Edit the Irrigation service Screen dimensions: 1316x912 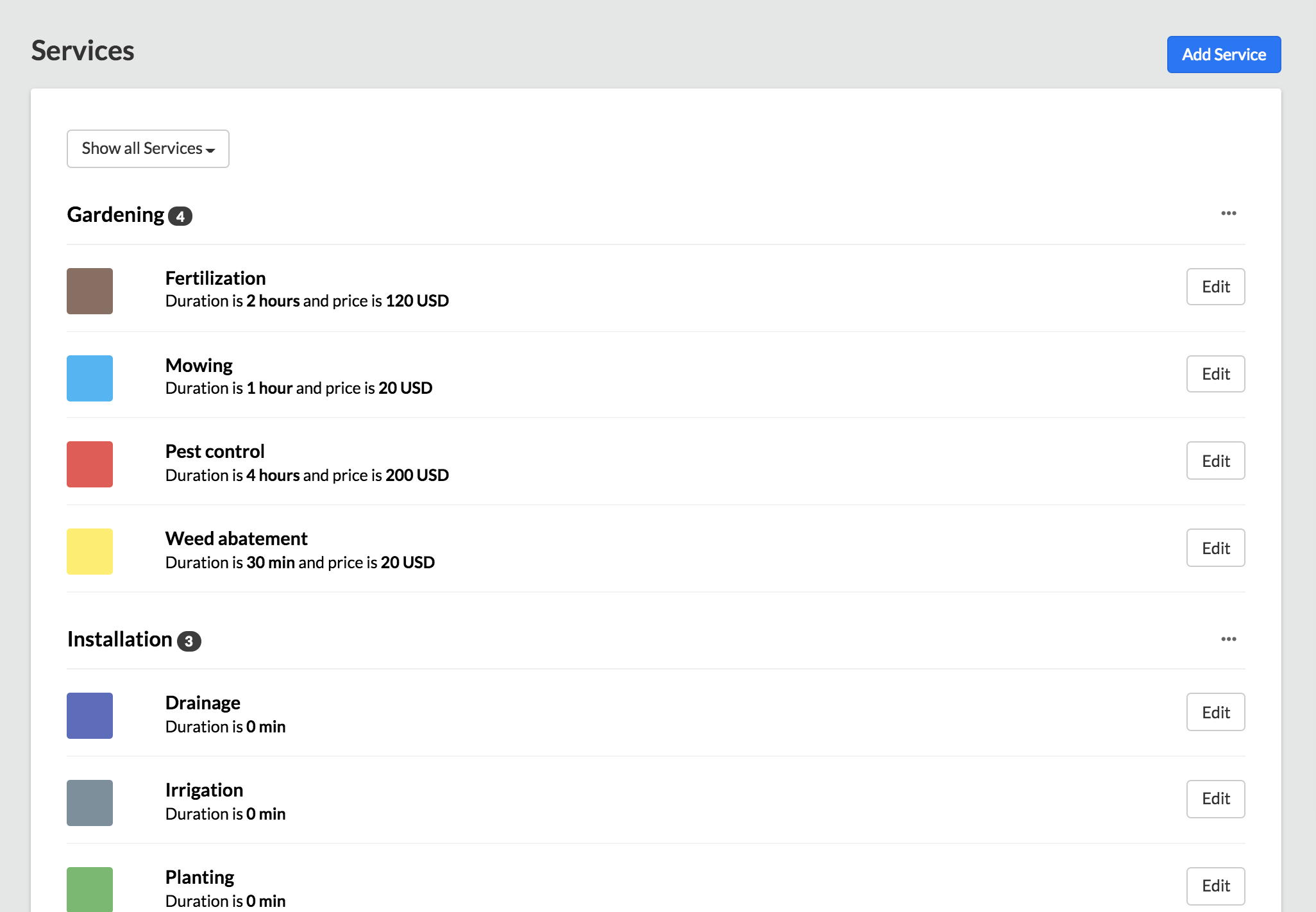pyautogui.click(x=1216, y=798)
